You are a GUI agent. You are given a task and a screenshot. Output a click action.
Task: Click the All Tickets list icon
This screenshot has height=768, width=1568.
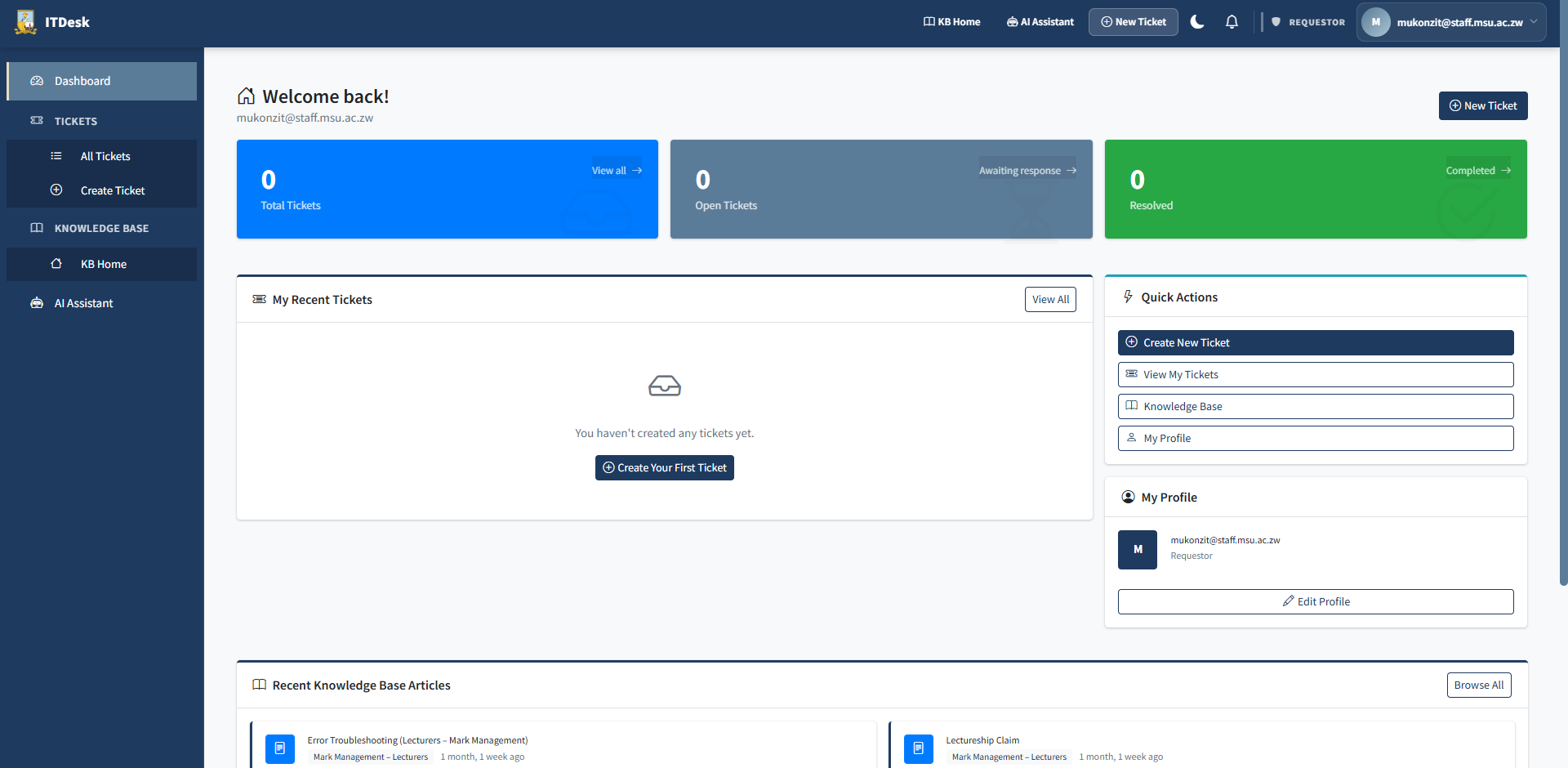pyautogui.click(x=56, y=156)
